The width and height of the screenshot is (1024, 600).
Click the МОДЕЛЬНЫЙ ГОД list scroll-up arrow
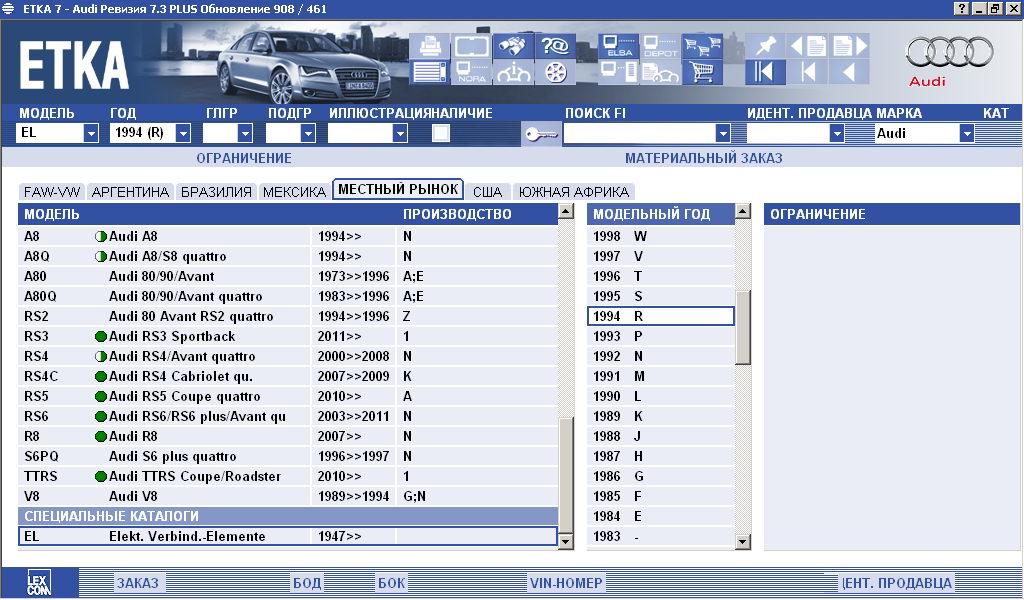743,211
